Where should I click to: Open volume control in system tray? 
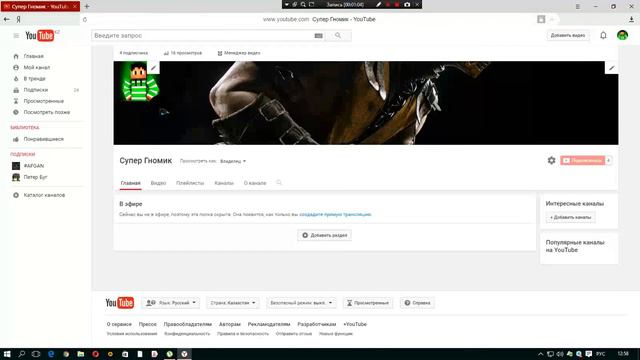tap(560, 354)
